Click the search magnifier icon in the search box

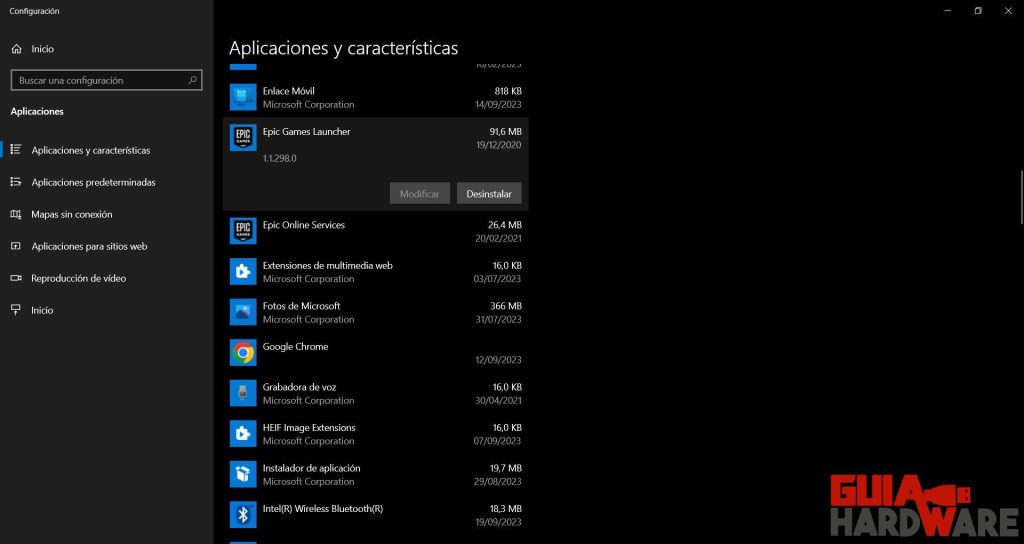pyautogui.click(x=192, y=80)
